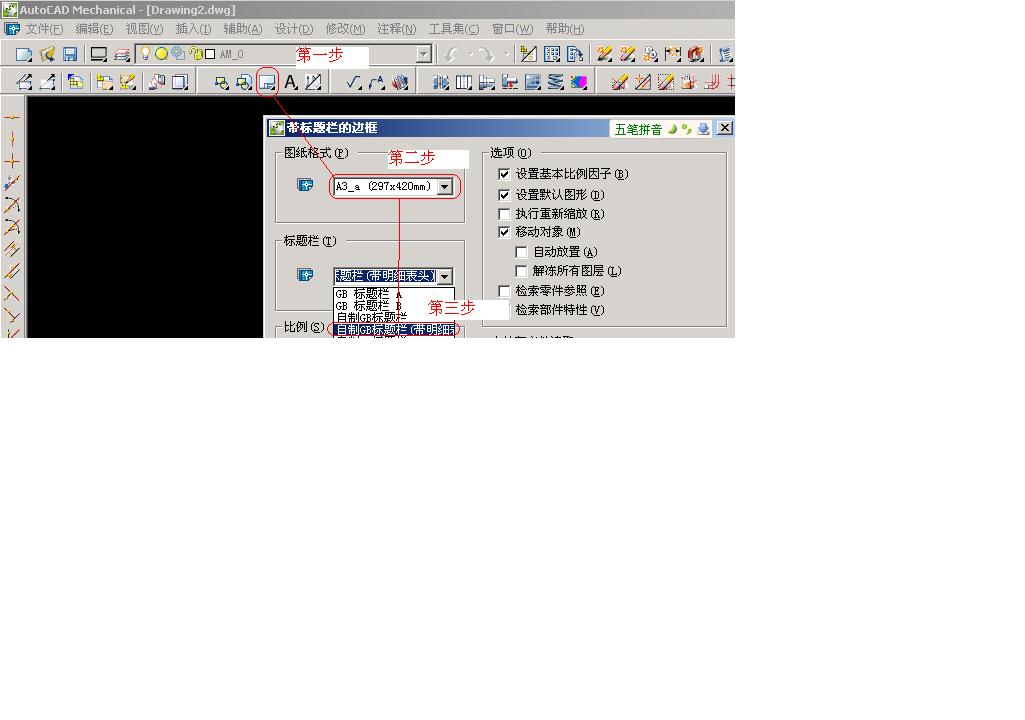Viewport: 1025px width, 720px height.
Task: Open the 注释(N) menu
Action: 396,29
